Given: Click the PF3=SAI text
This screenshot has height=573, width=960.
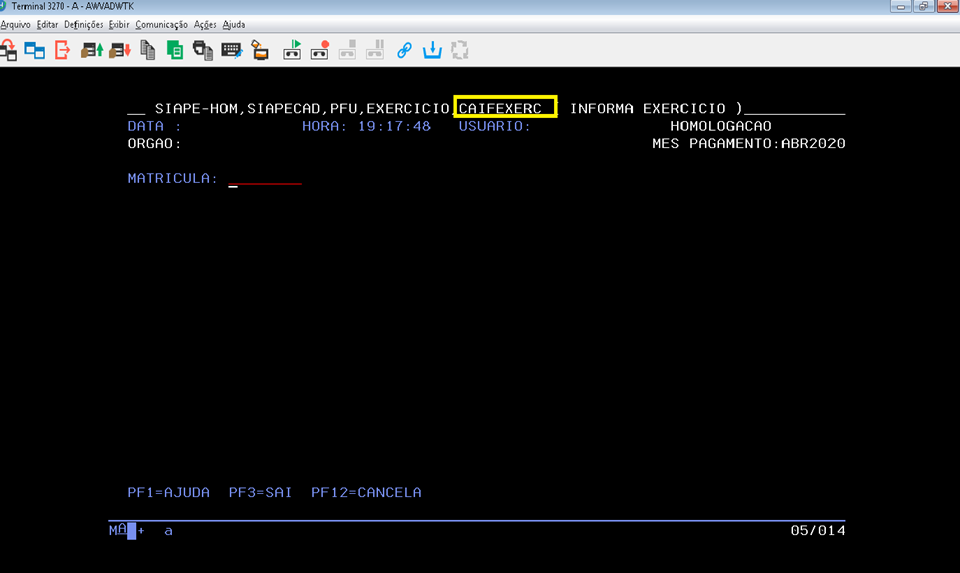Looking at the screenshot, I should (260, 492).
